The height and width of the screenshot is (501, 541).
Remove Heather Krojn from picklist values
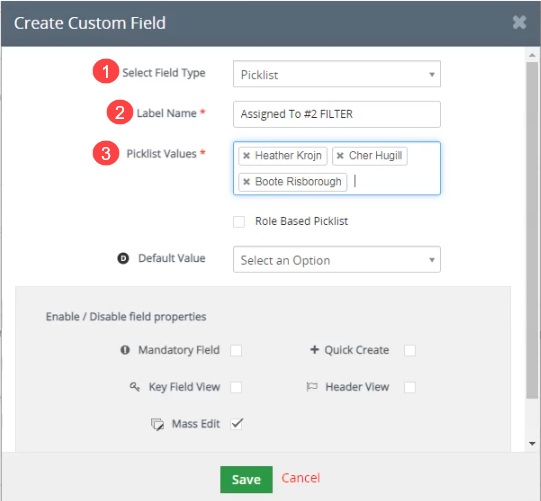(x=246, y=156)
